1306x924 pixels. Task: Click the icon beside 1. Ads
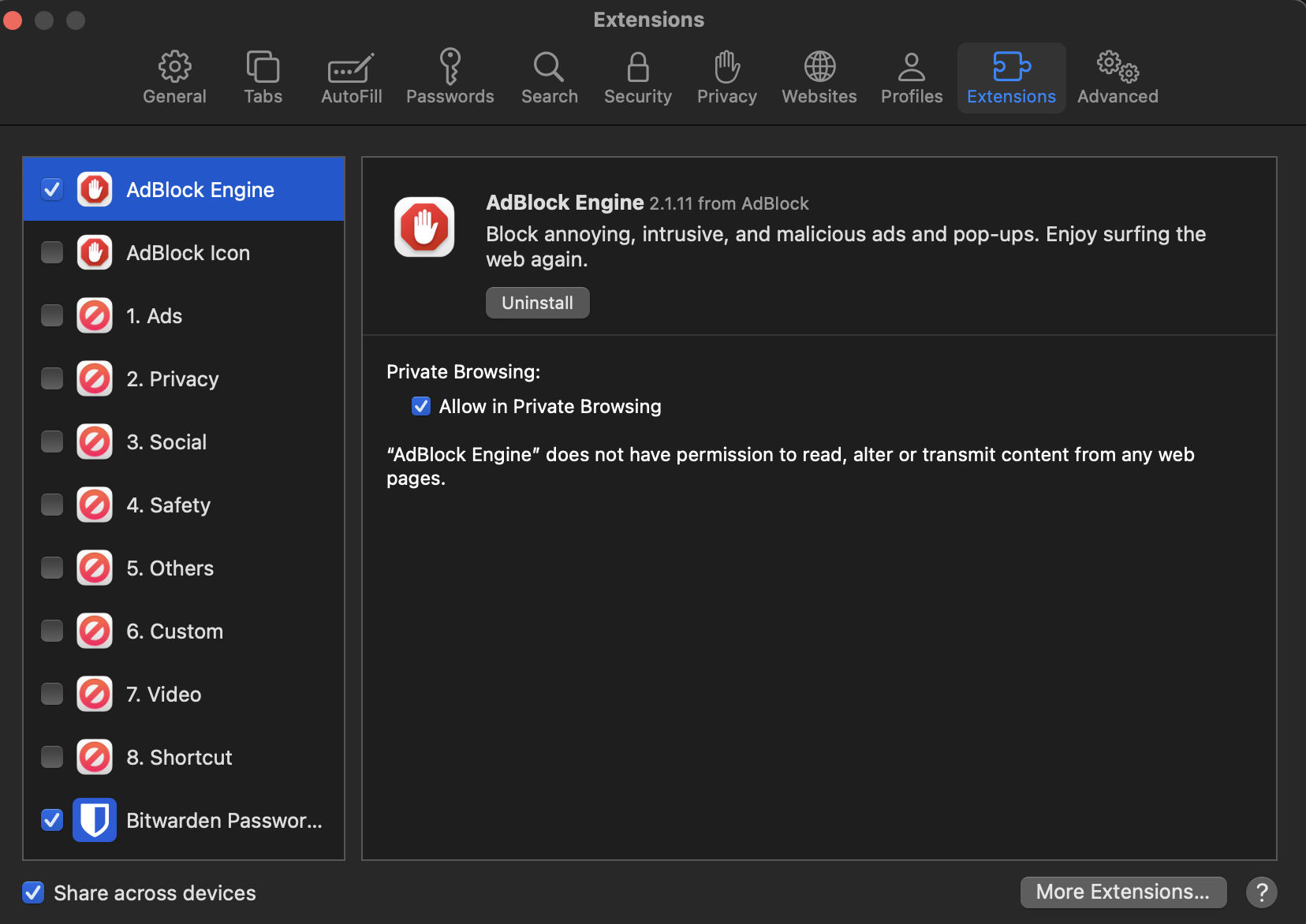tap(95, 315)
